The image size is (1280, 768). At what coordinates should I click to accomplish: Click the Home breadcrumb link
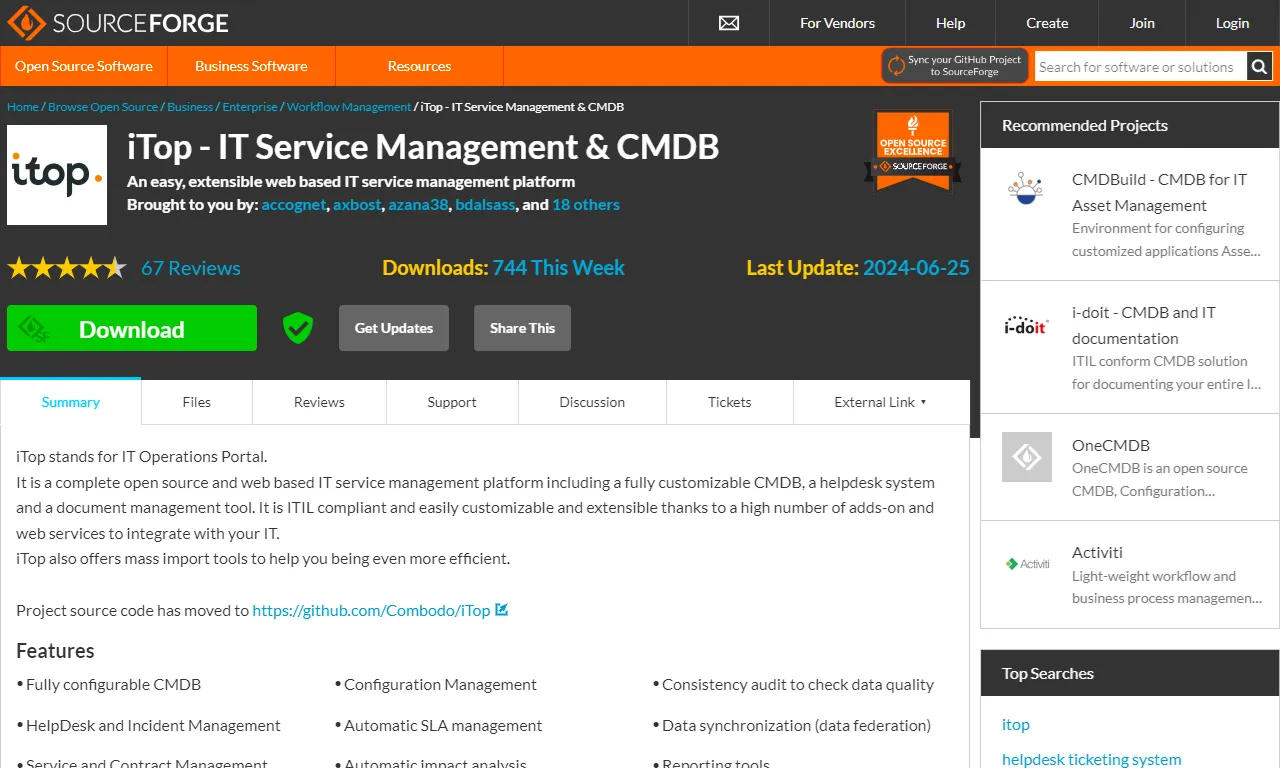(x=23, y=107)
